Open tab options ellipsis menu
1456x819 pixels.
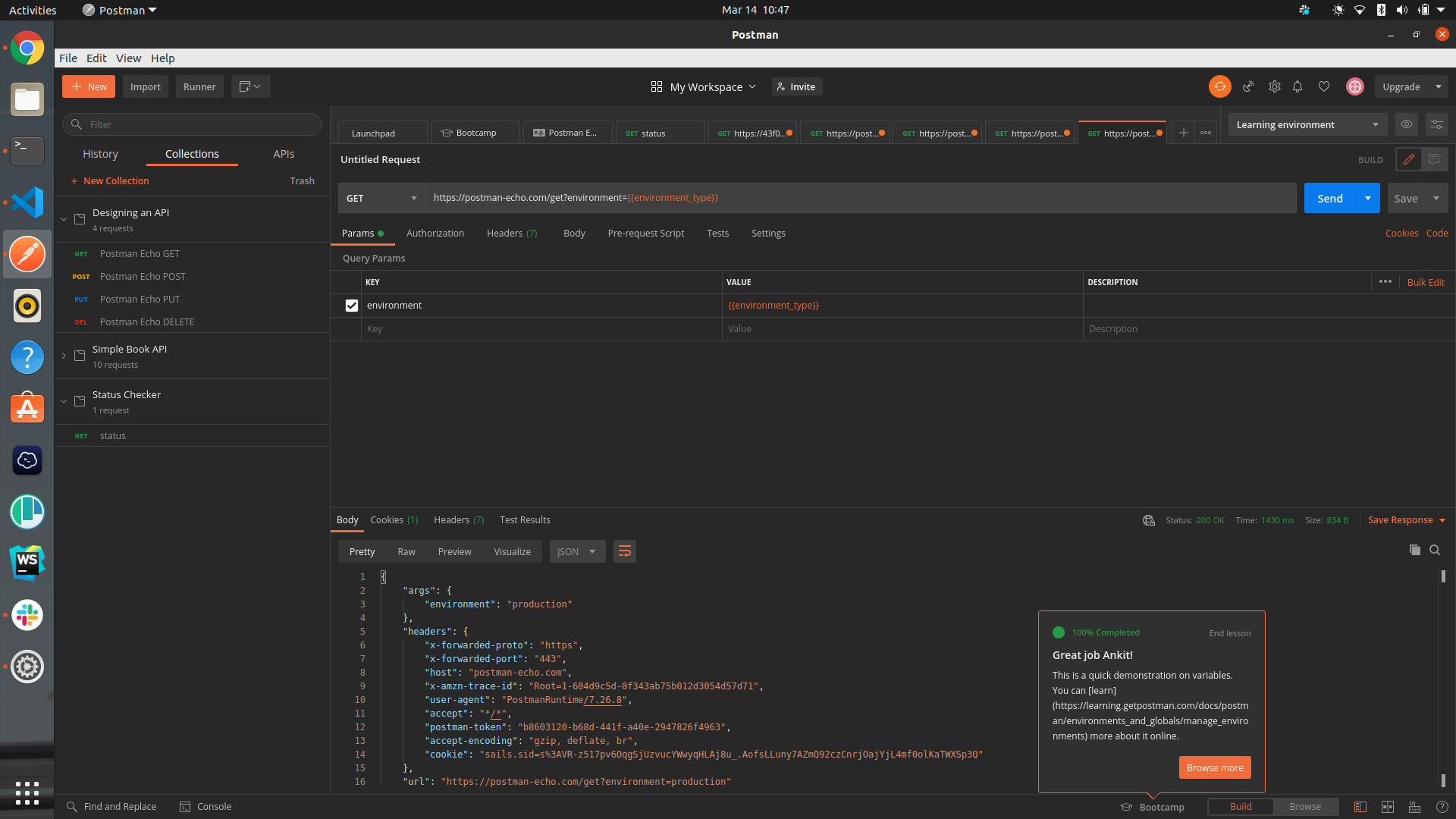[x=1206, y=133]
